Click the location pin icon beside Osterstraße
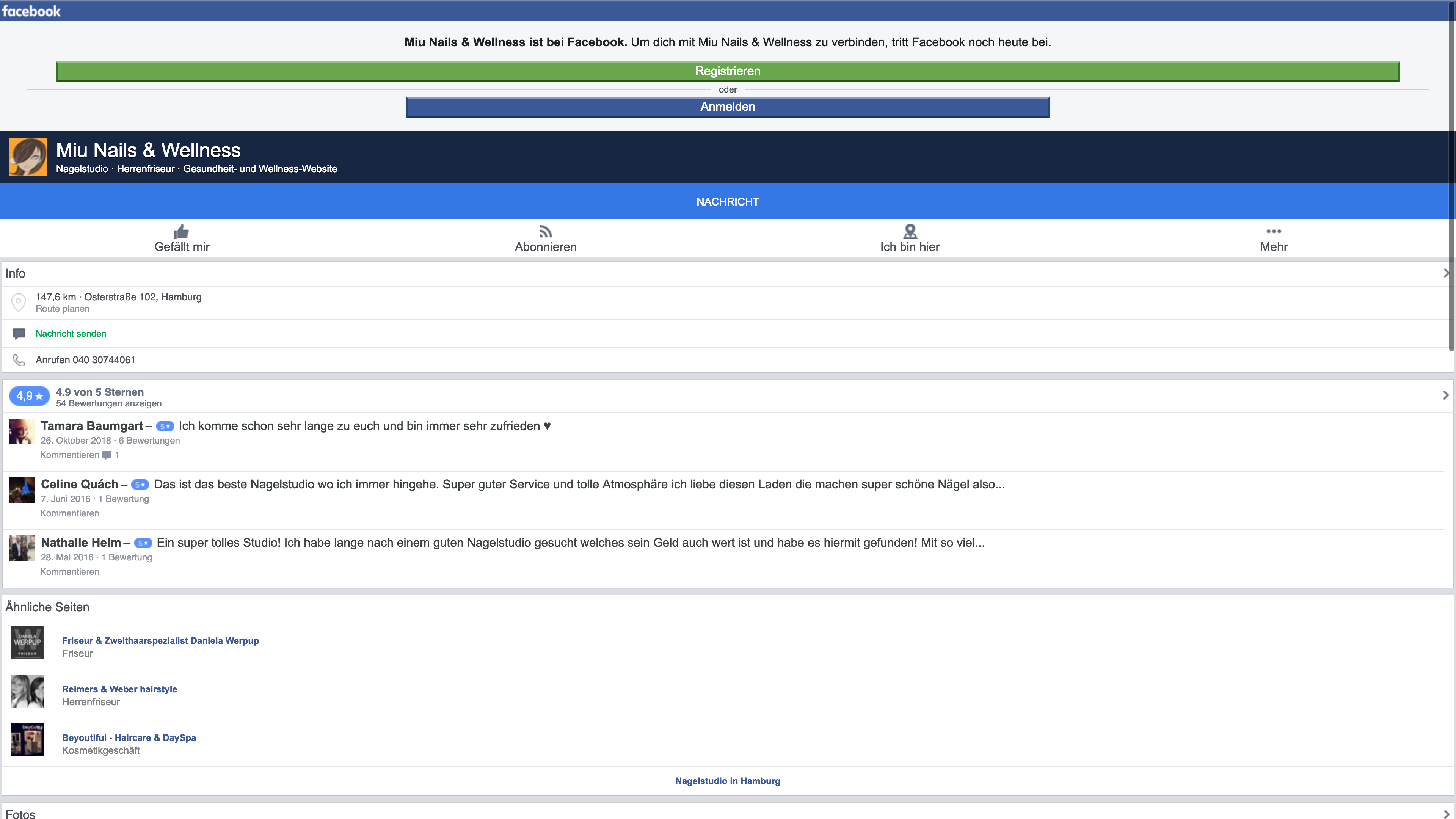Image resolution: width=1456 pixels, height=819 pixels. [x=19, y=302]
